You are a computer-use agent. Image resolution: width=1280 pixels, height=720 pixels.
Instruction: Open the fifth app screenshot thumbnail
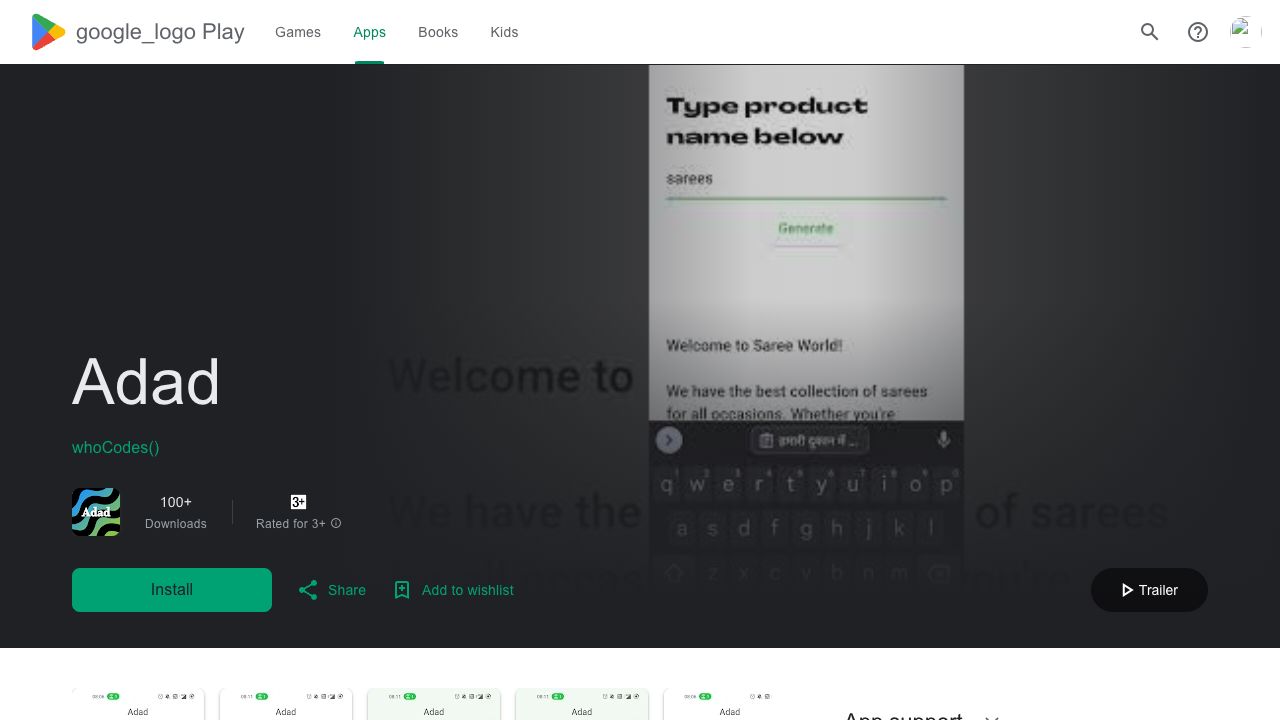point(718,705)
